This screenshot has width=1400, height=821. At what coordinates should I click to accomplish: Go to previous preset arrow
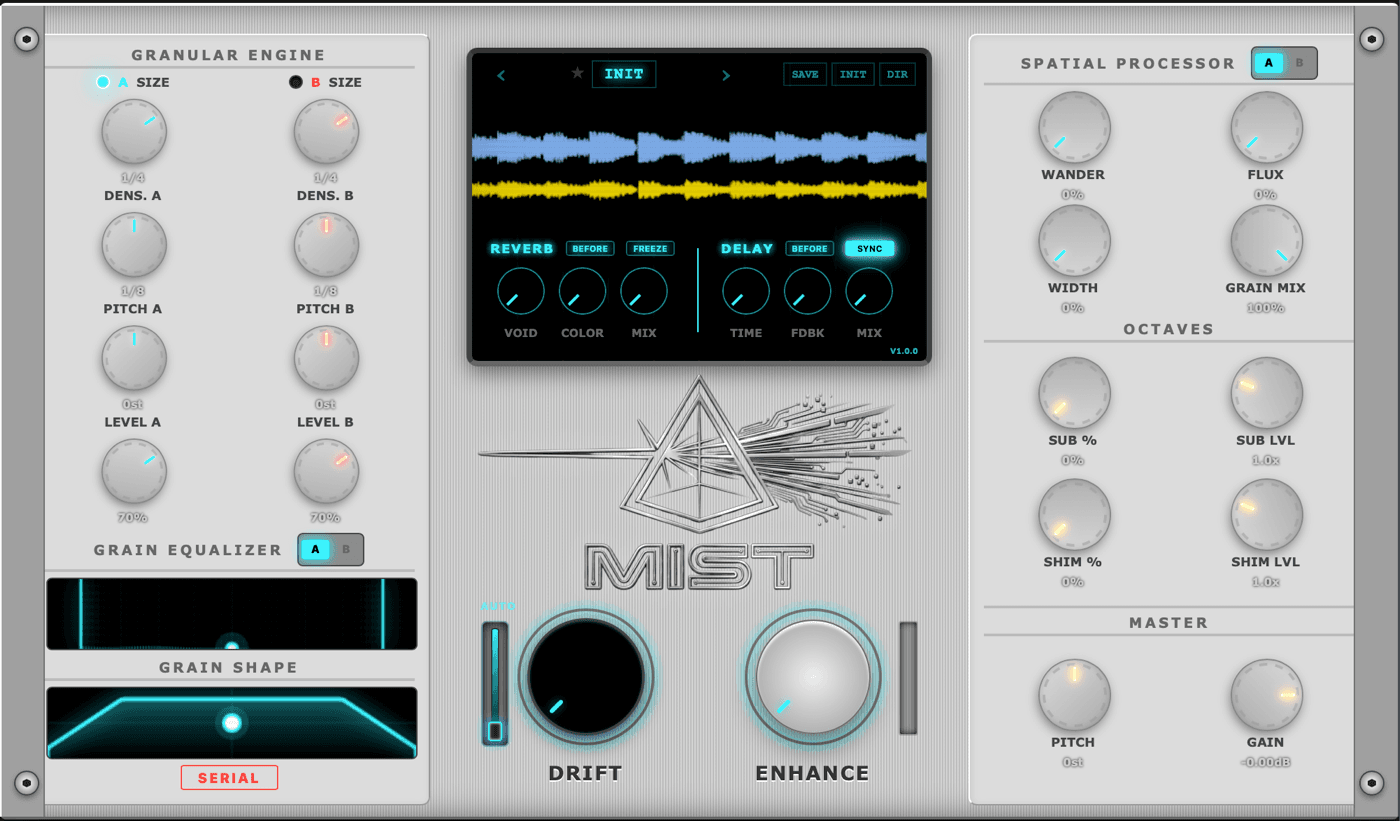tap(501, 75)
